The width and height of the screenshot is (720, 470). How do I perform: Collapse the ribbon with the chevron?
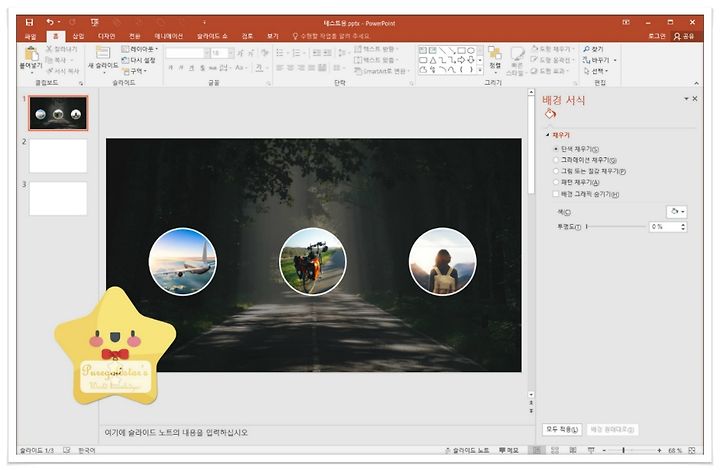(697, 83)
